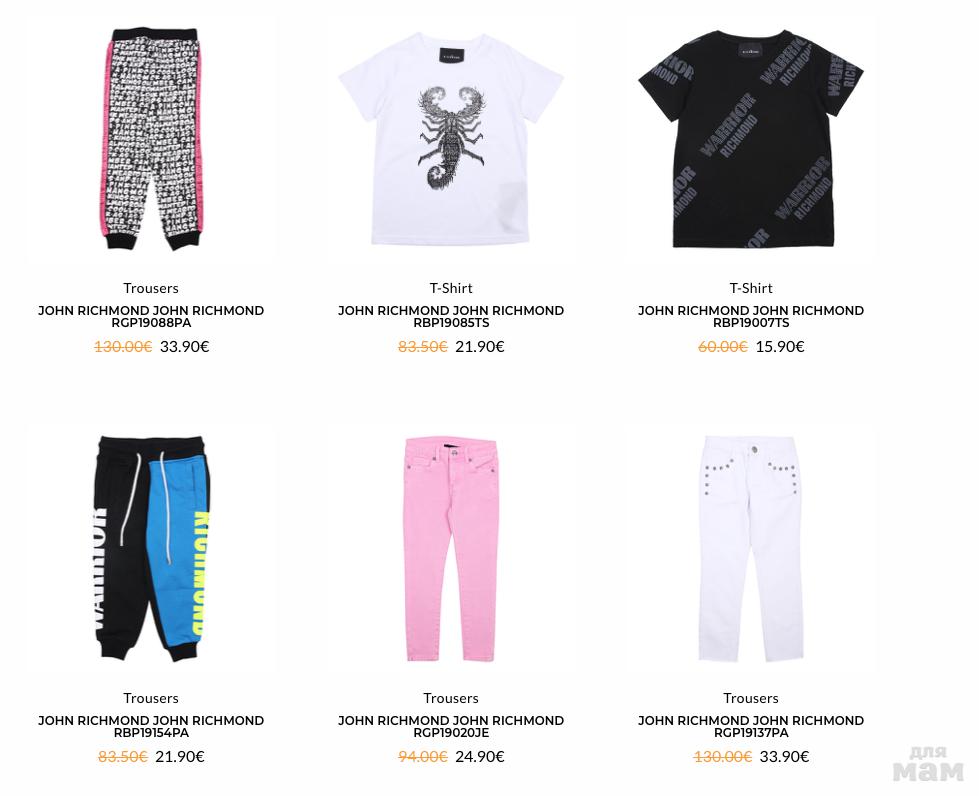The height and width of the screenshot is (796, 979).
Task: Click the Trousers label above RGP19020JE
Action: [451, 698]
